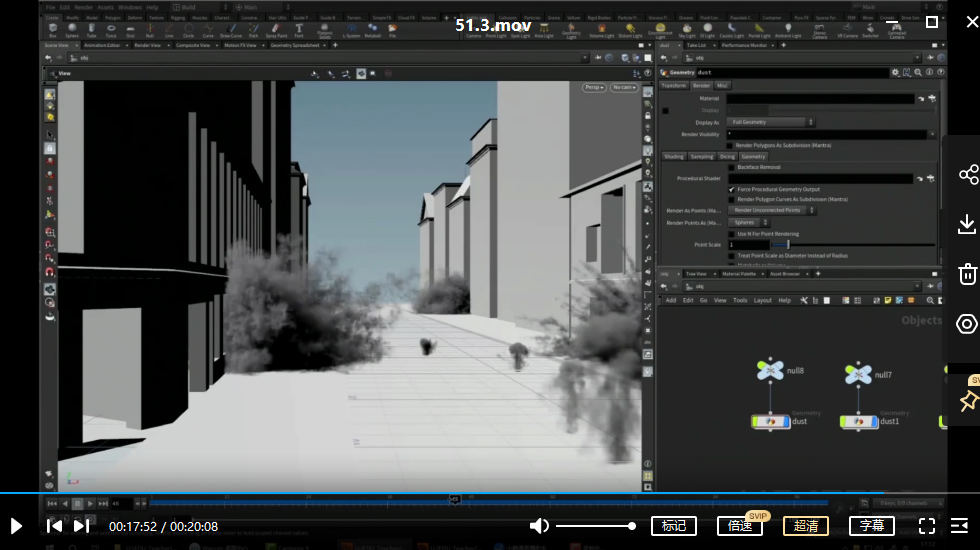Click the dust geometry node icon
Viewport: 980px width, 550px height.
pyautogui.click(x=770, y=422)
